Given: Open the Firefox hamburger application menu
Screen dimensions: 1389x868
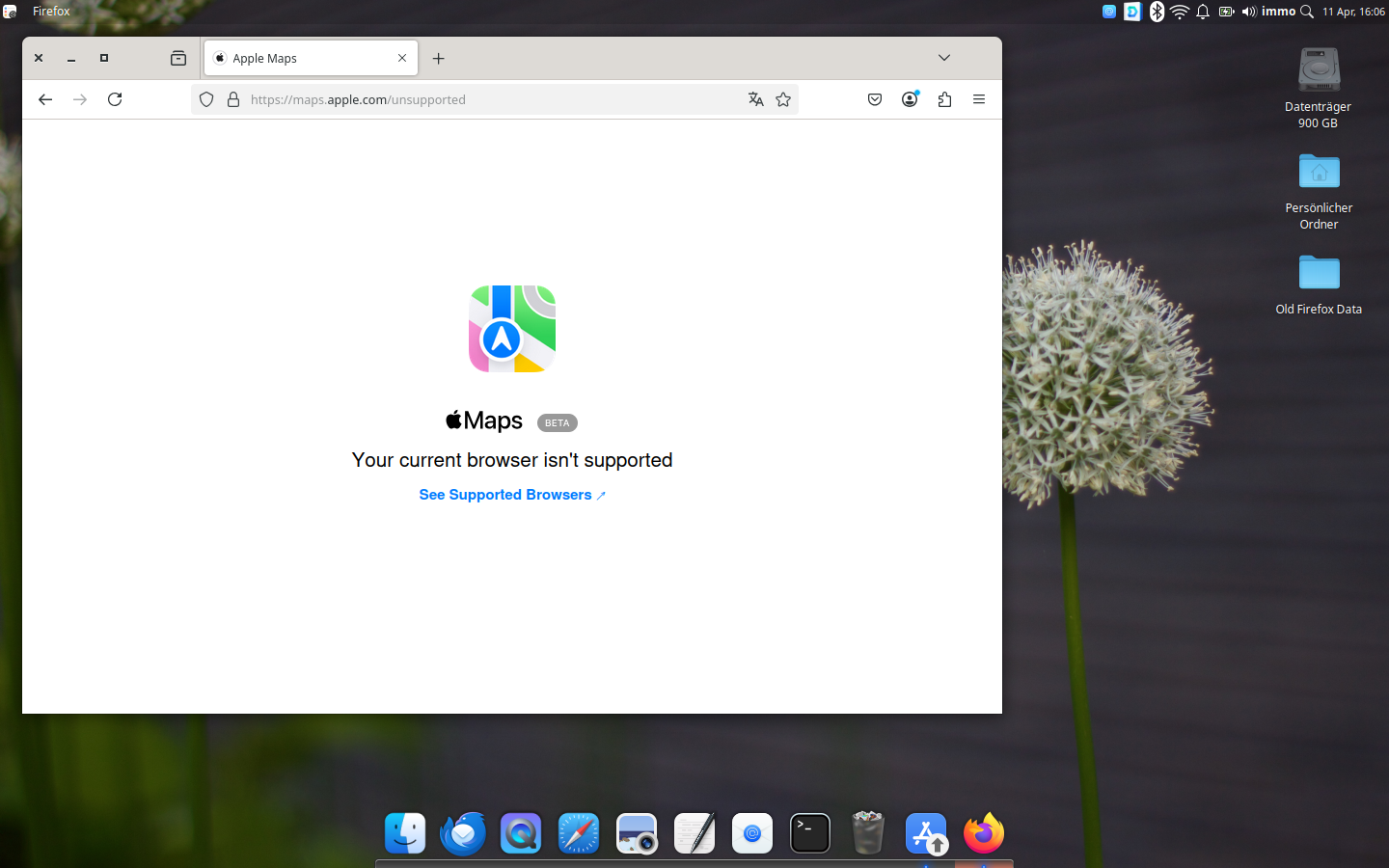Looking at the screenshot, I should pyautogui.click(x=979, y=99).
